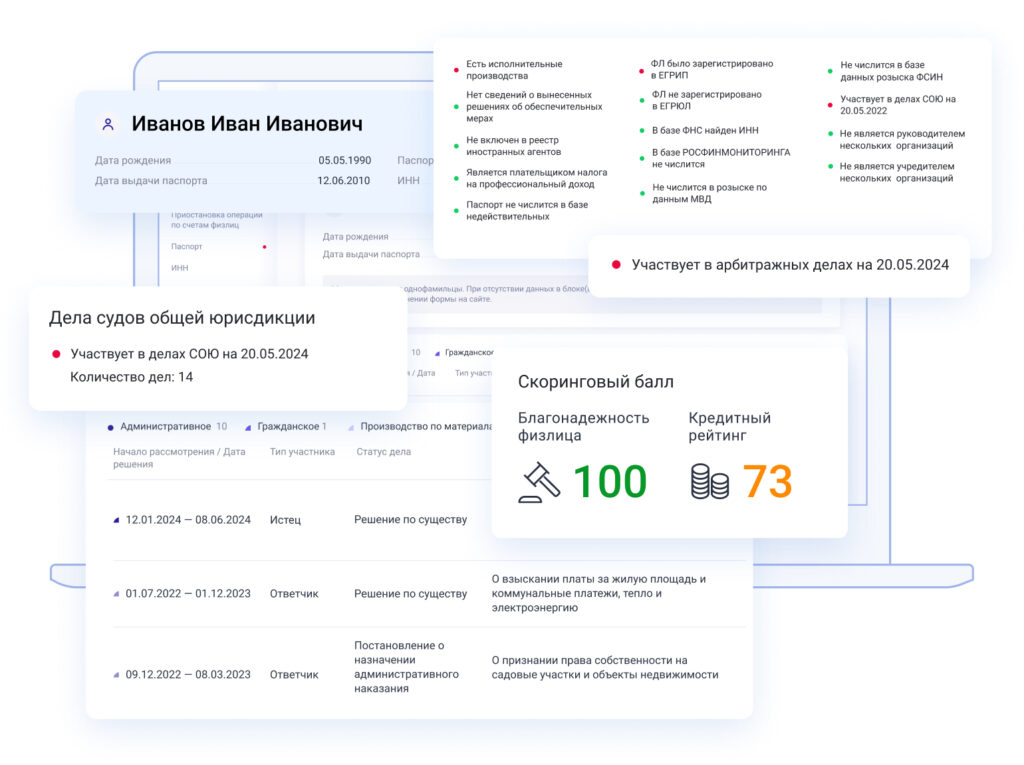Click the coins icon next to rating 73
The height and width of the screenshot is (765, 1024).
pos(709,482)
